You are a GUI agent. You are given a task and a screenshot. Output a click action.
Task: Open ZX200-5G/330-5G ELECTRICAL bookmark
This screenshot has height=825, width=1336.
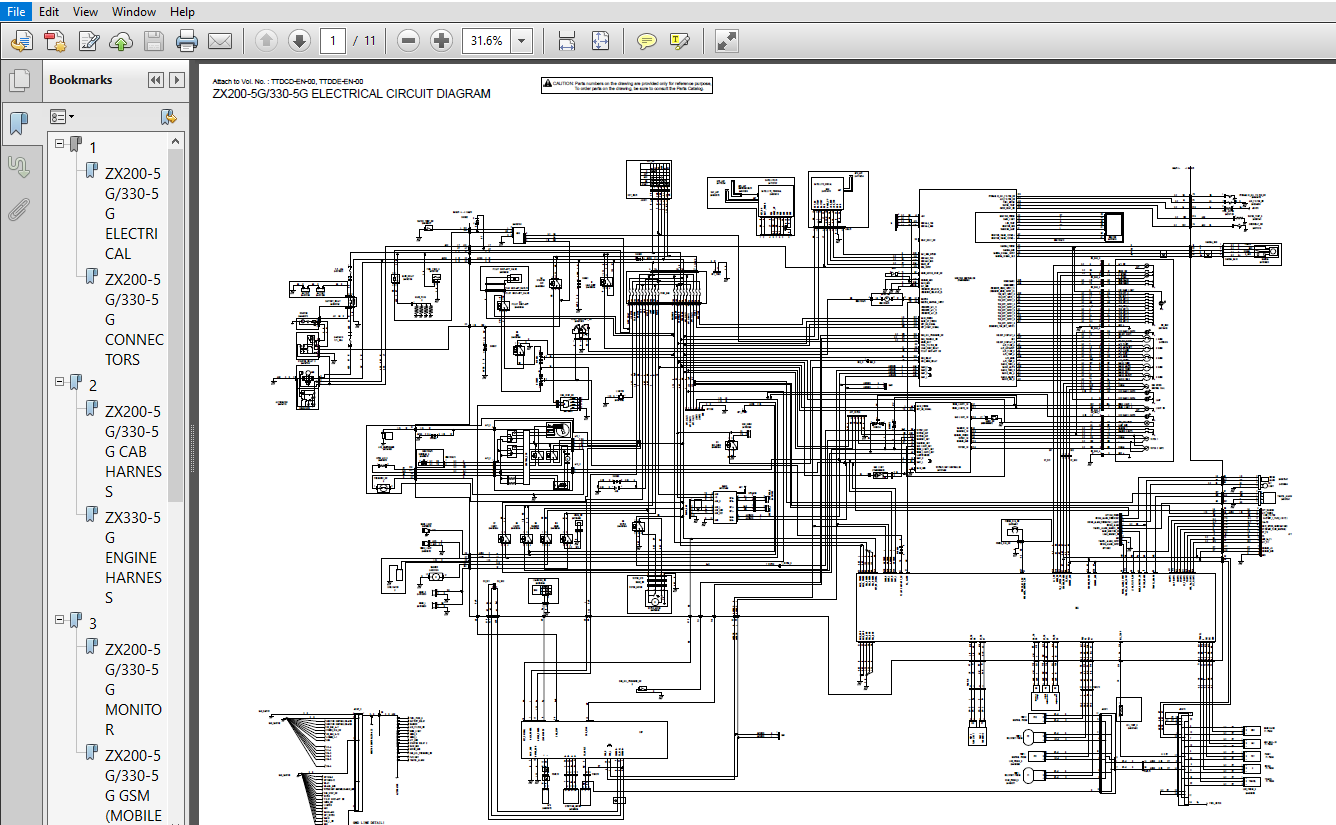pyautogui.click(x=132, y=213)
